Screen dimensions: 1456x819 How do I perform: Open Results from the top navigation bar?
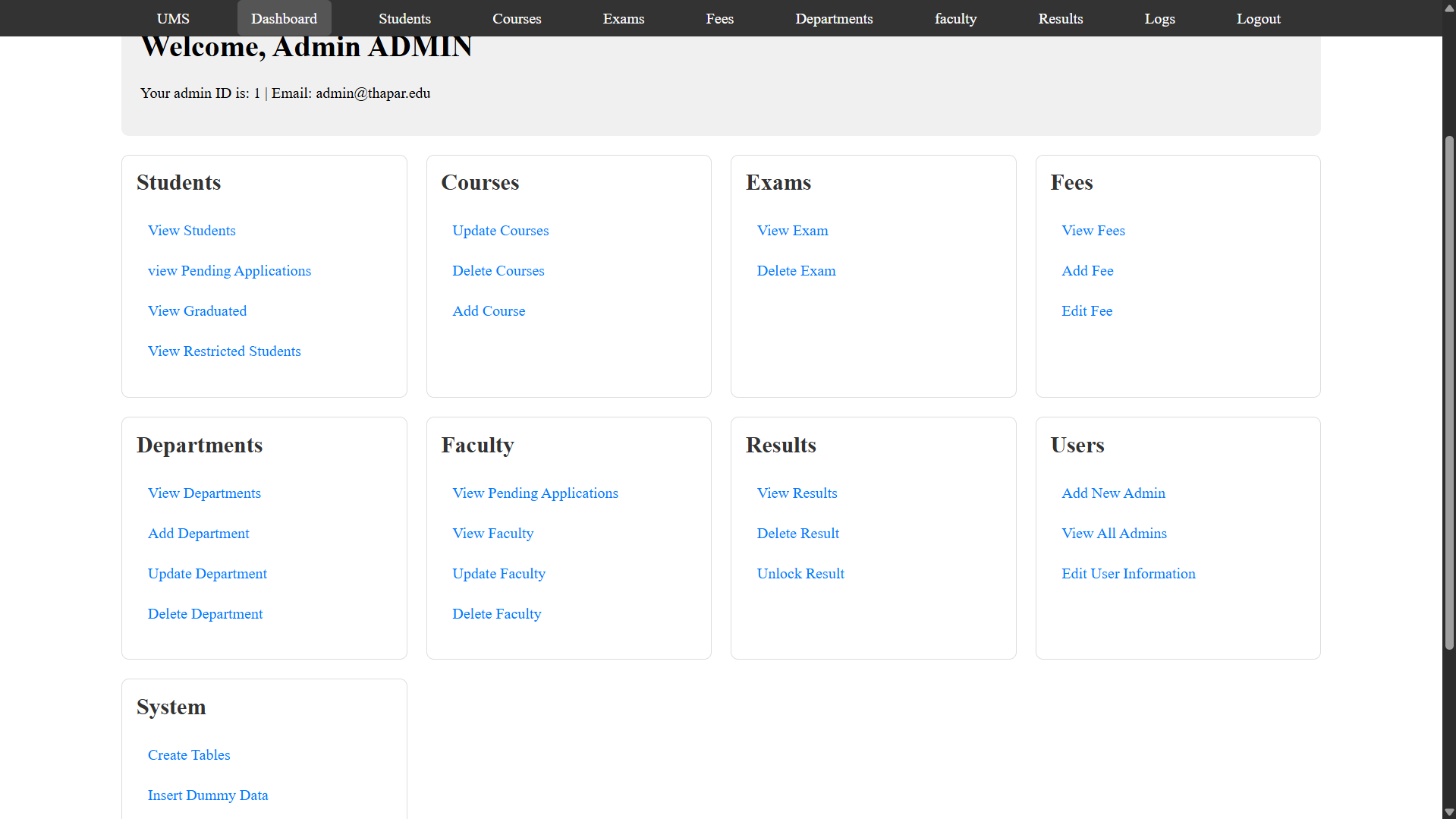click(1060, 18)
